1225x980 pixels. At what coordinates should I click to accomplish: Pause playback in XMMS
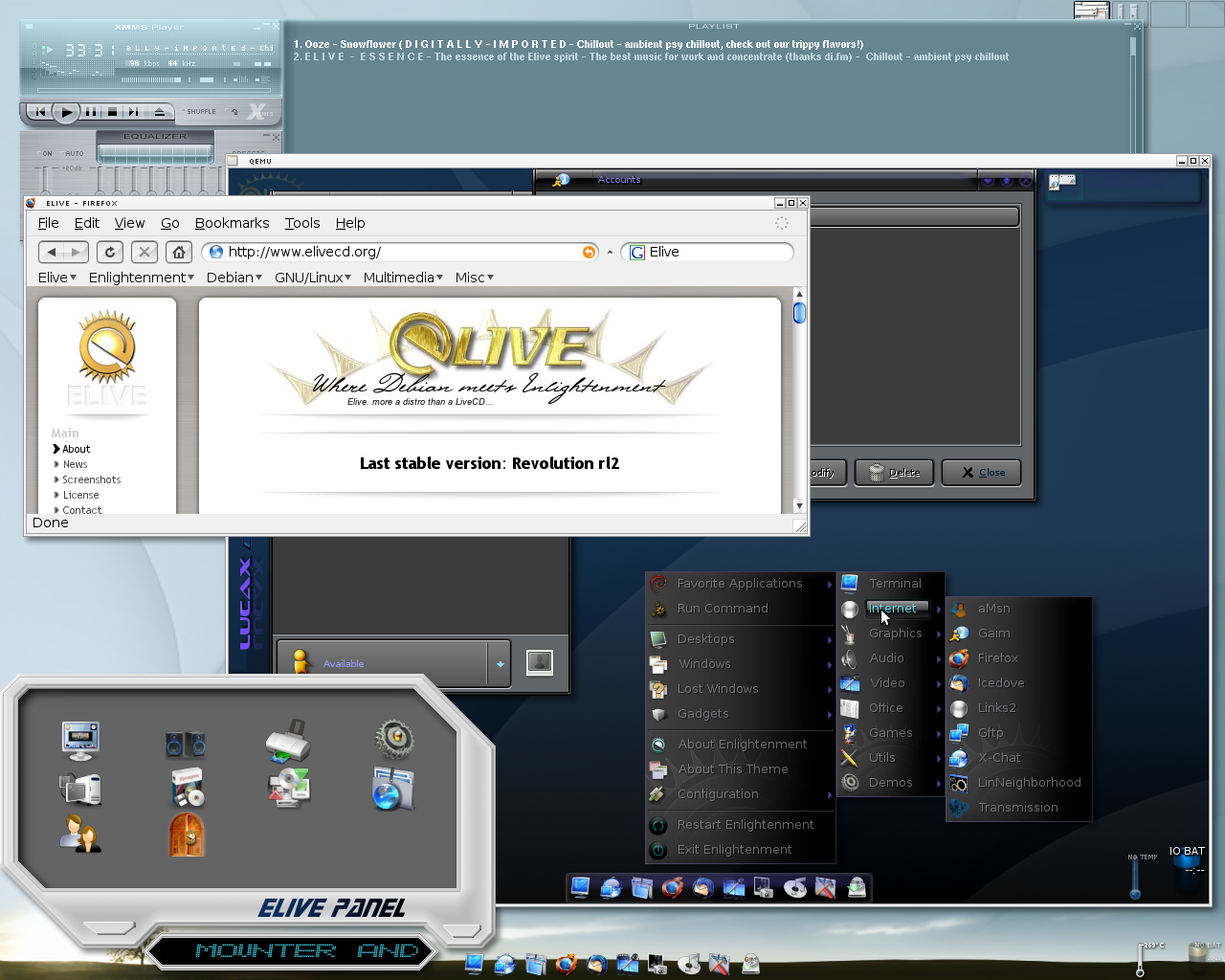90,112
